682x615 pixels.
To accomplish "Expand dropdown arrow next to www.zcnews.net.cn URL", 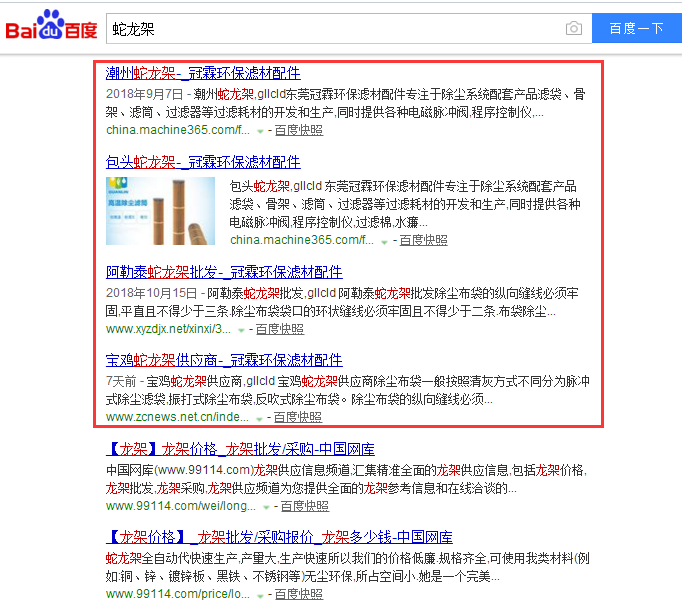I will (x=259, y=418).
